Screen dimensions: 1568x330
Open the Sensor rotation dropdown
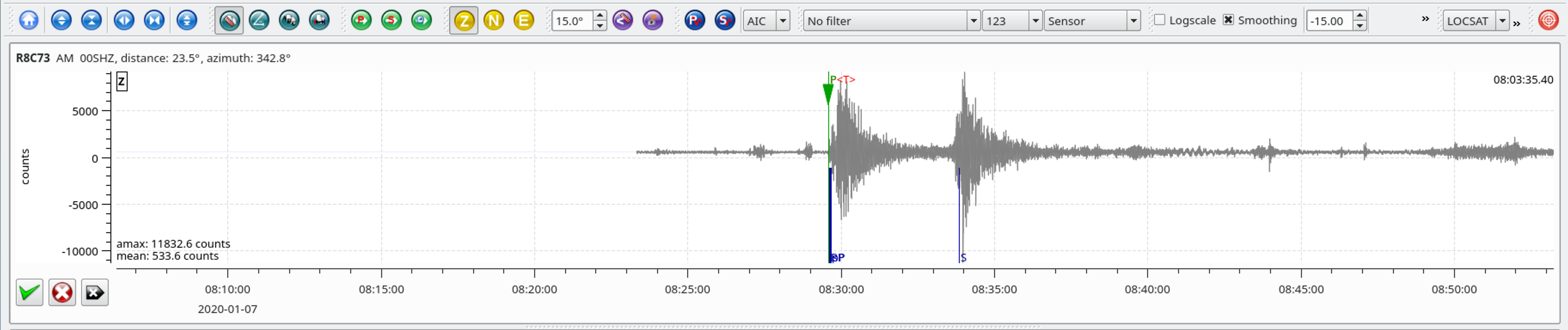point(1092,21)
